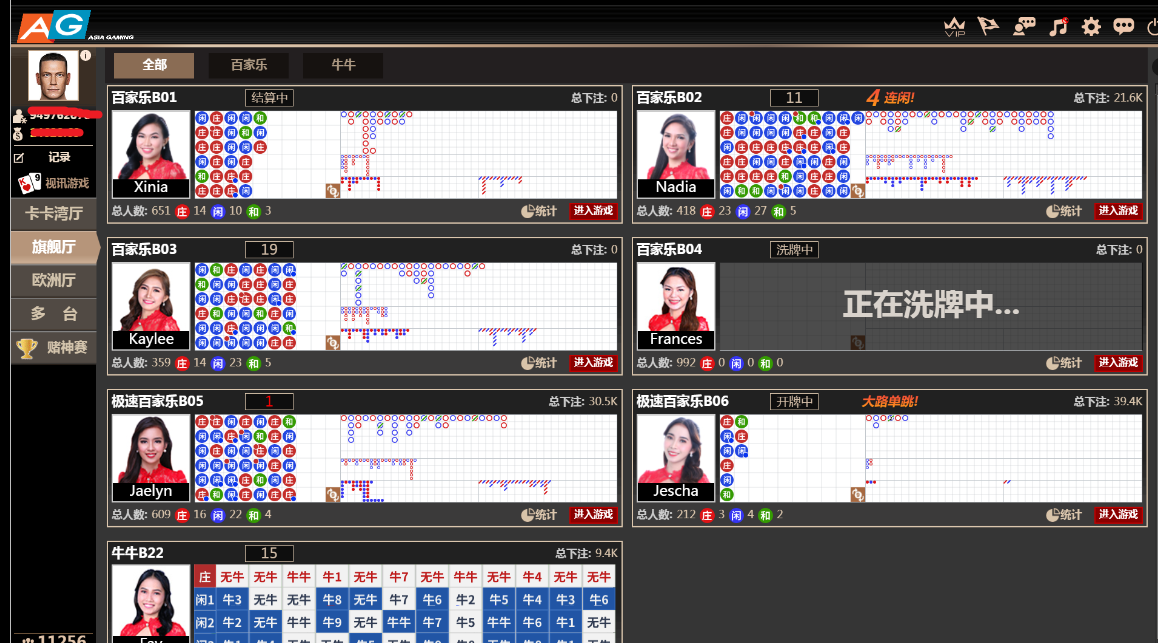Open the 欧洲厅 hall
This screenshot has height=643, width=1158.
(54, 281)
